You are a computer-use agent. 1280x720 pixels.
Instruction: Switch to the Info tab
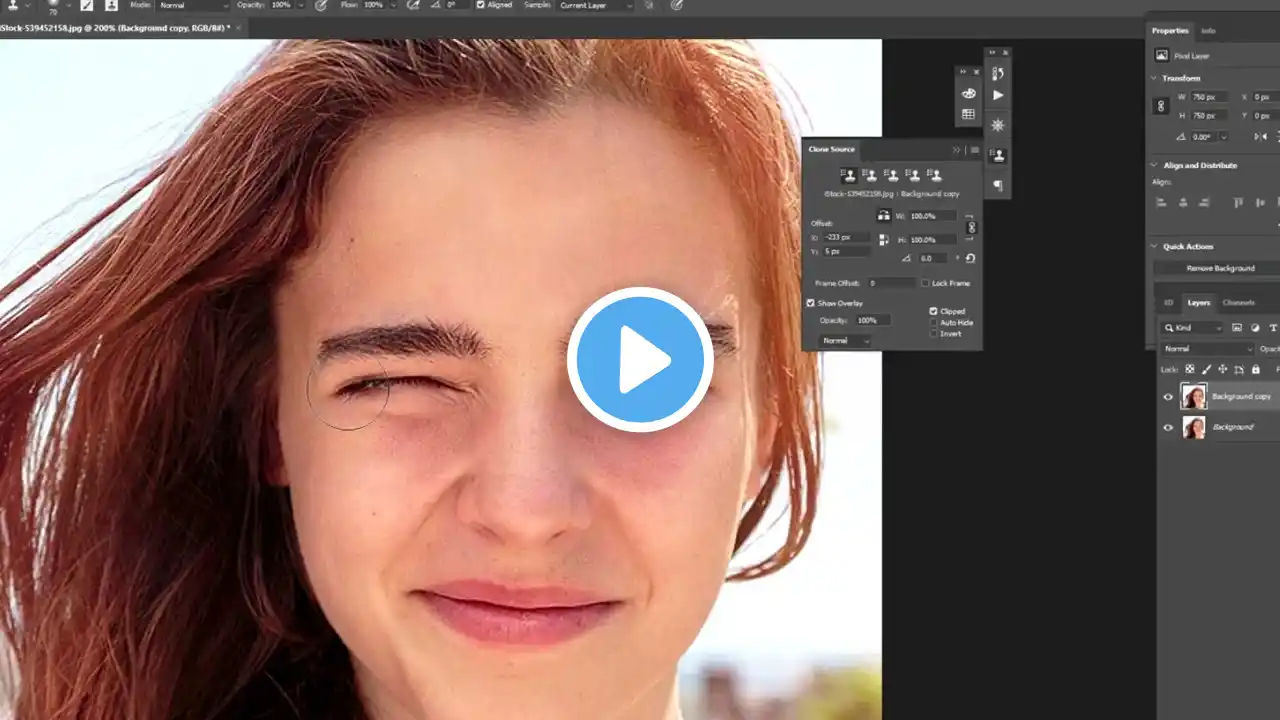[x=1208, y=30]
